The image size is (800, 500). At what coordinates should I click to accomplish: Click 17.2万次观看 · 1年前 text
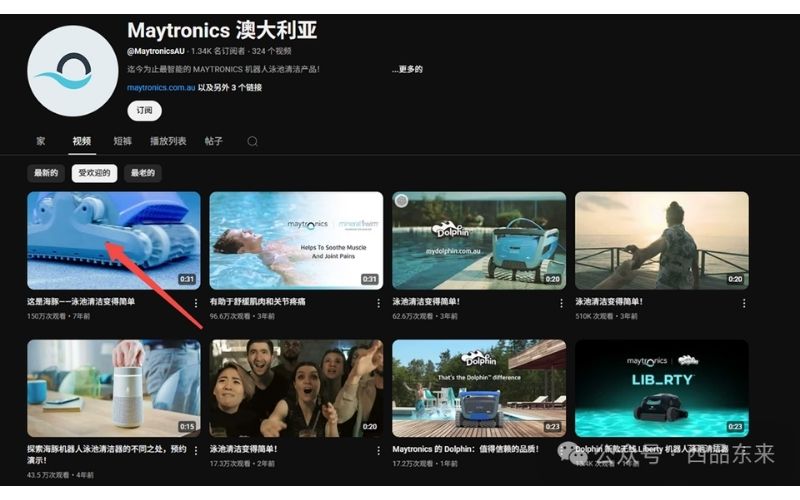point(424,464)
